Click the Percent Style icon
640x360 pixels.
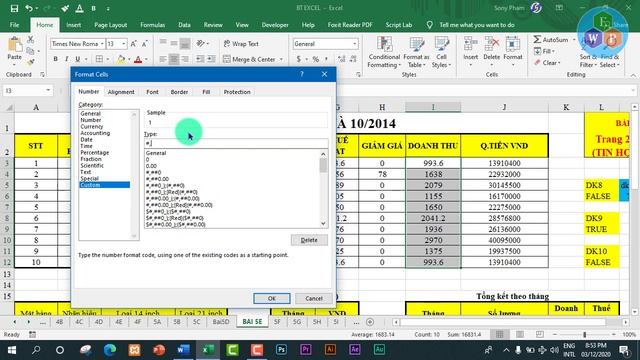(x=316, y=60)
